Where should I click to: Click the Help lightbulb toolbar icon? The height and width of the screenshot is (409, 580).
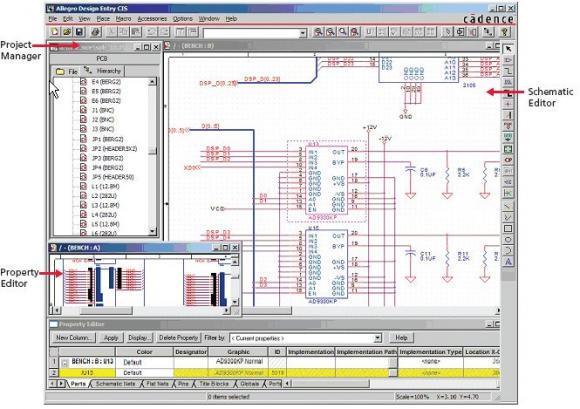click(505, 32)
